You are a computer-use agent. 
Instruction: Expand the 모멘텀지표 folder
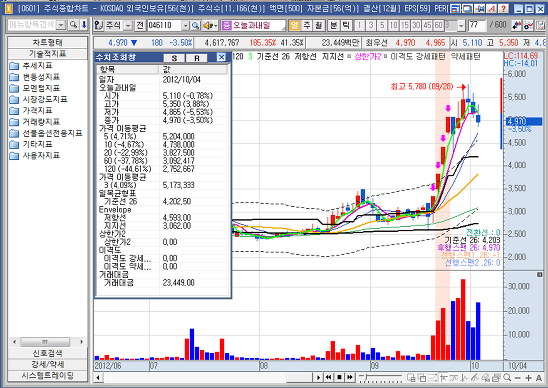click(x=35, y=88)
